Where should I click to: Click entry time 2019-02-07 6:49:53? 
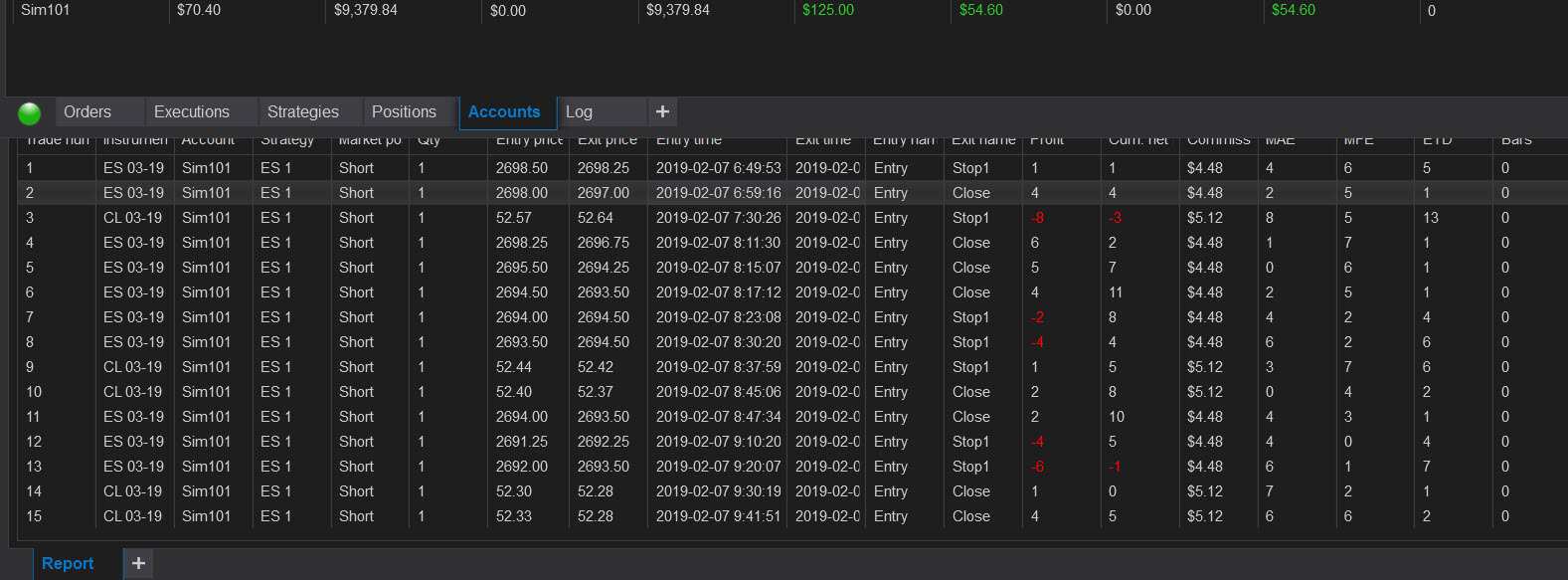[719, 168]
